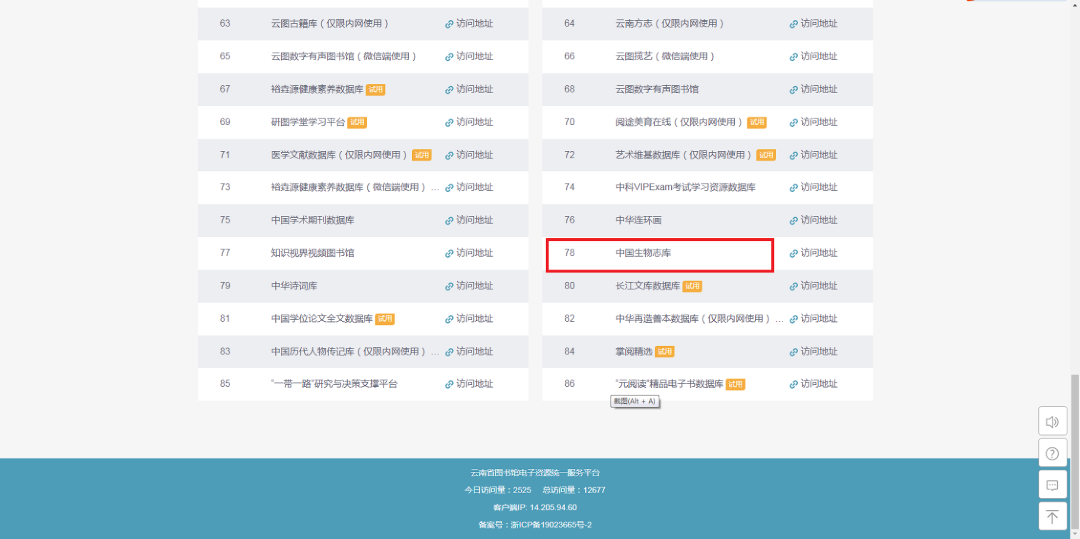Image resolution: width=1080 pixels, height=539 pixels.
Task: Click 访问地址 for 云图数字有声图书馆 row 68
Action: pos(819,89)
